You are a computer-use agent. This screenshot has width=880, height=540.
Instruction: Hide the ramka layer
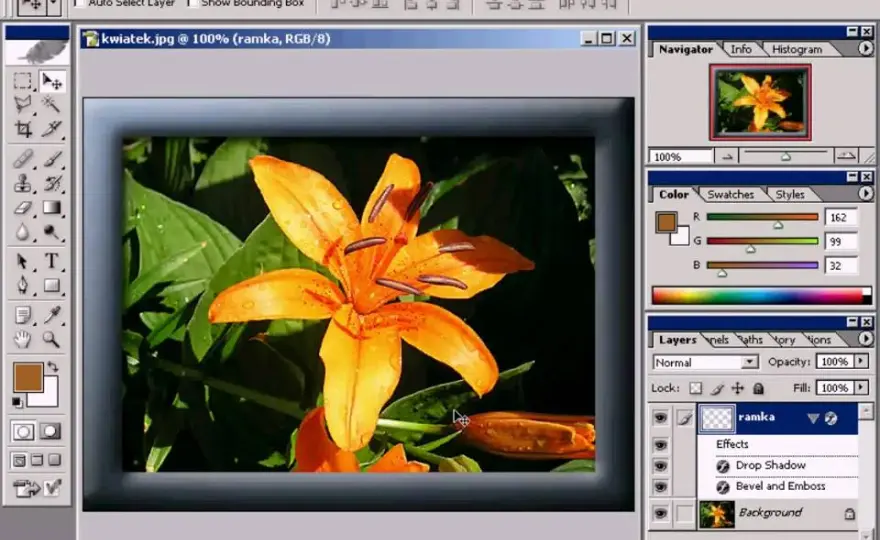(660, 418)
